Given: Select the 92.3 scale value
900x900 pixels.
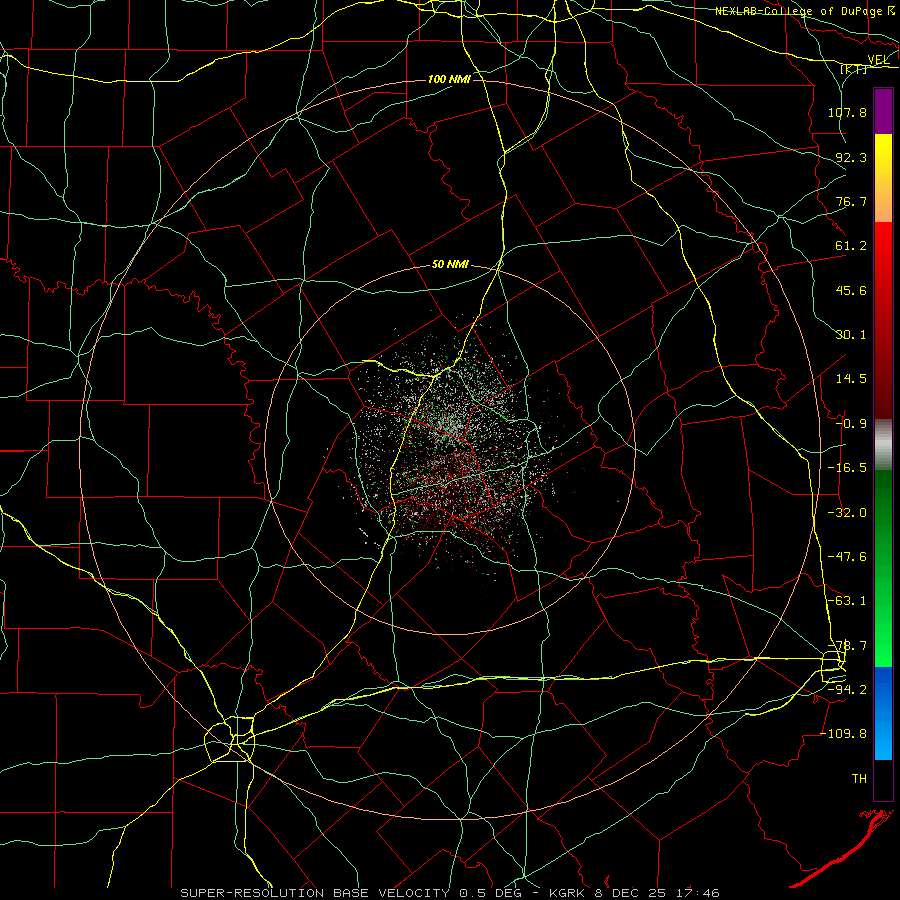Looking at the screenshot, I should [851, 157].
